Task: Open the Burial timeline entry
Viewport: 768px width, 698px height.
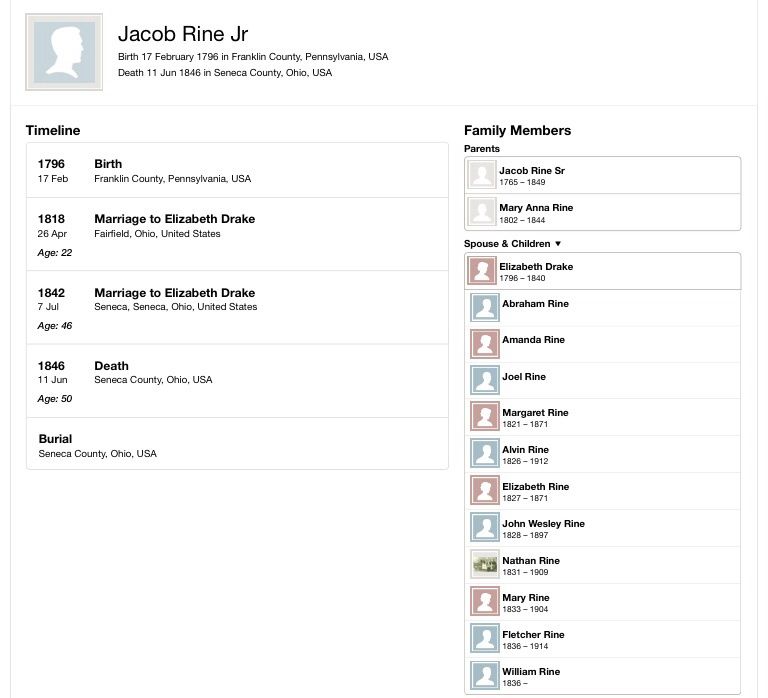Action: tap(237, 444)
